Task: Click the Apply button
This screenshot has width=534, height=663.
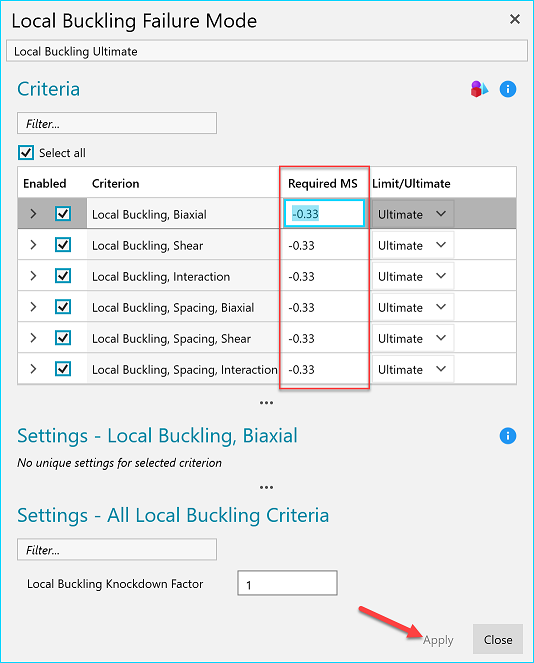Action: click(438, 640)
